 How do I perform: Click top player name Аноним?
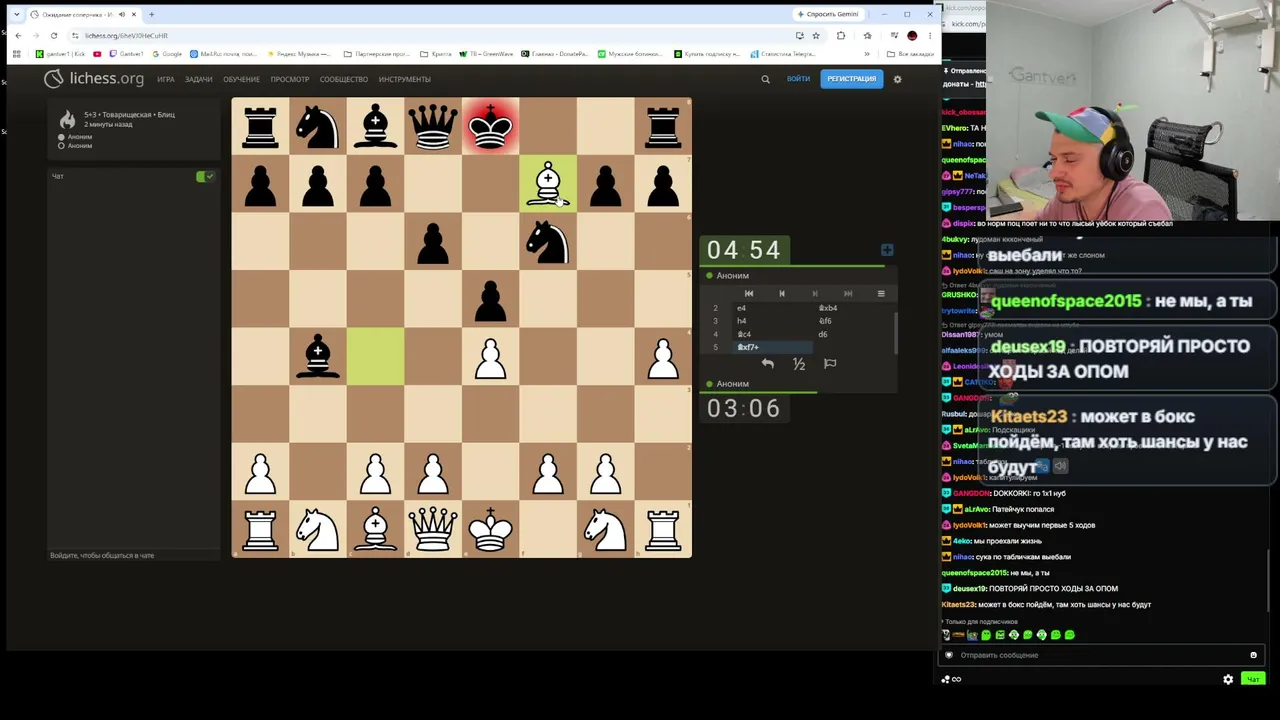point(732,275)
